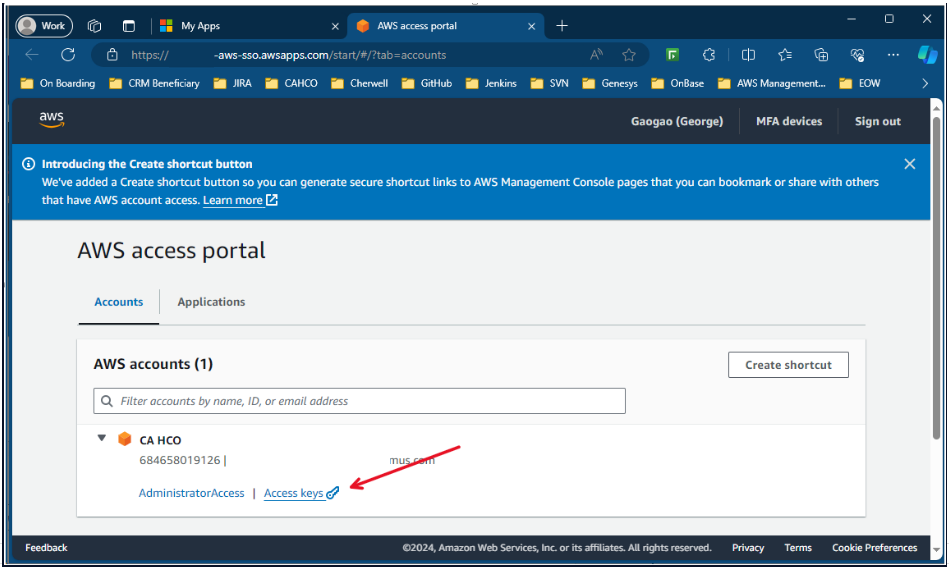Click the banner info icon

28,164
